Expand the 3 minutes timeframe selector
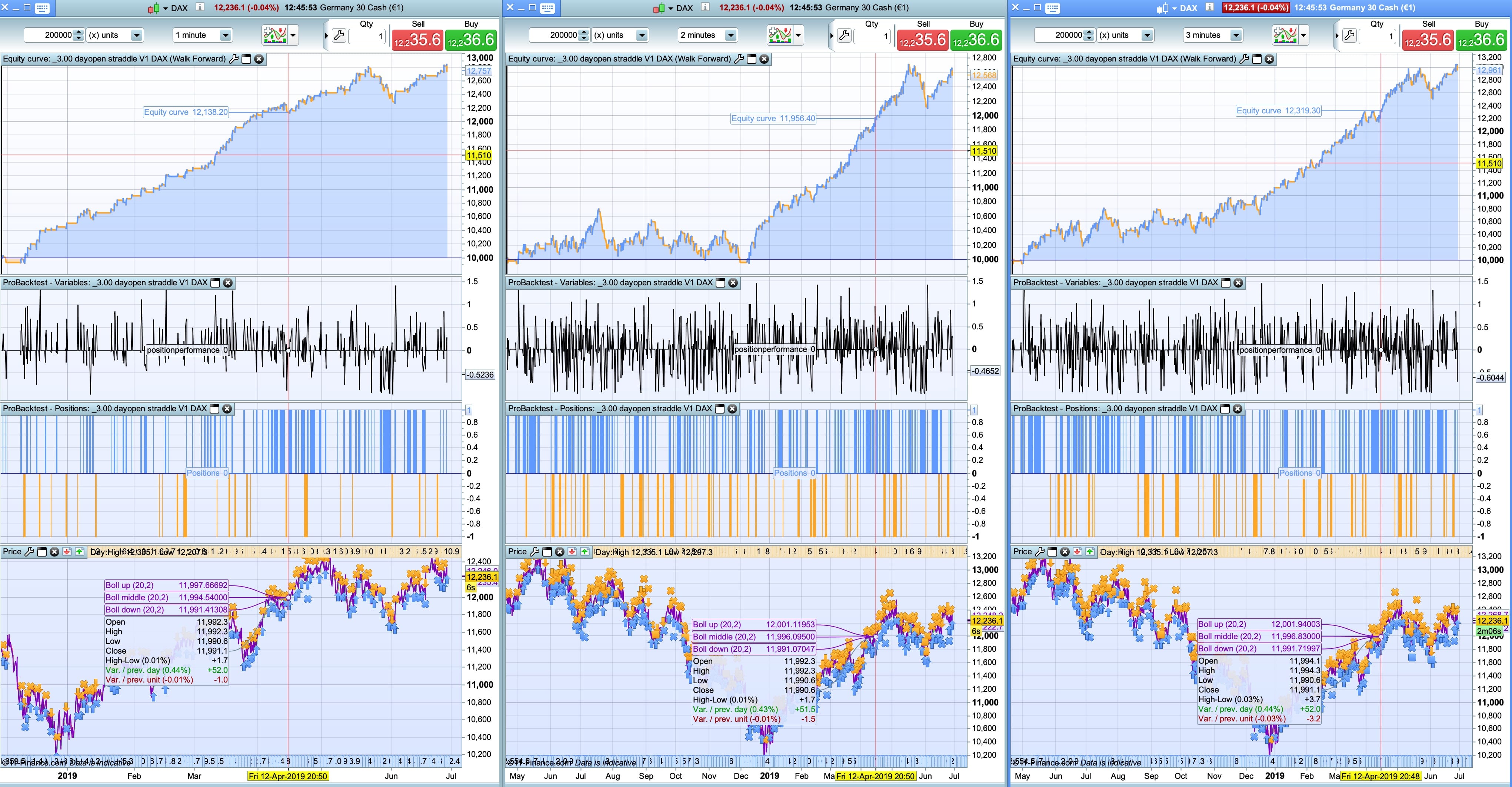The height and width of the screenshot is (787, 1512). 1236,35
